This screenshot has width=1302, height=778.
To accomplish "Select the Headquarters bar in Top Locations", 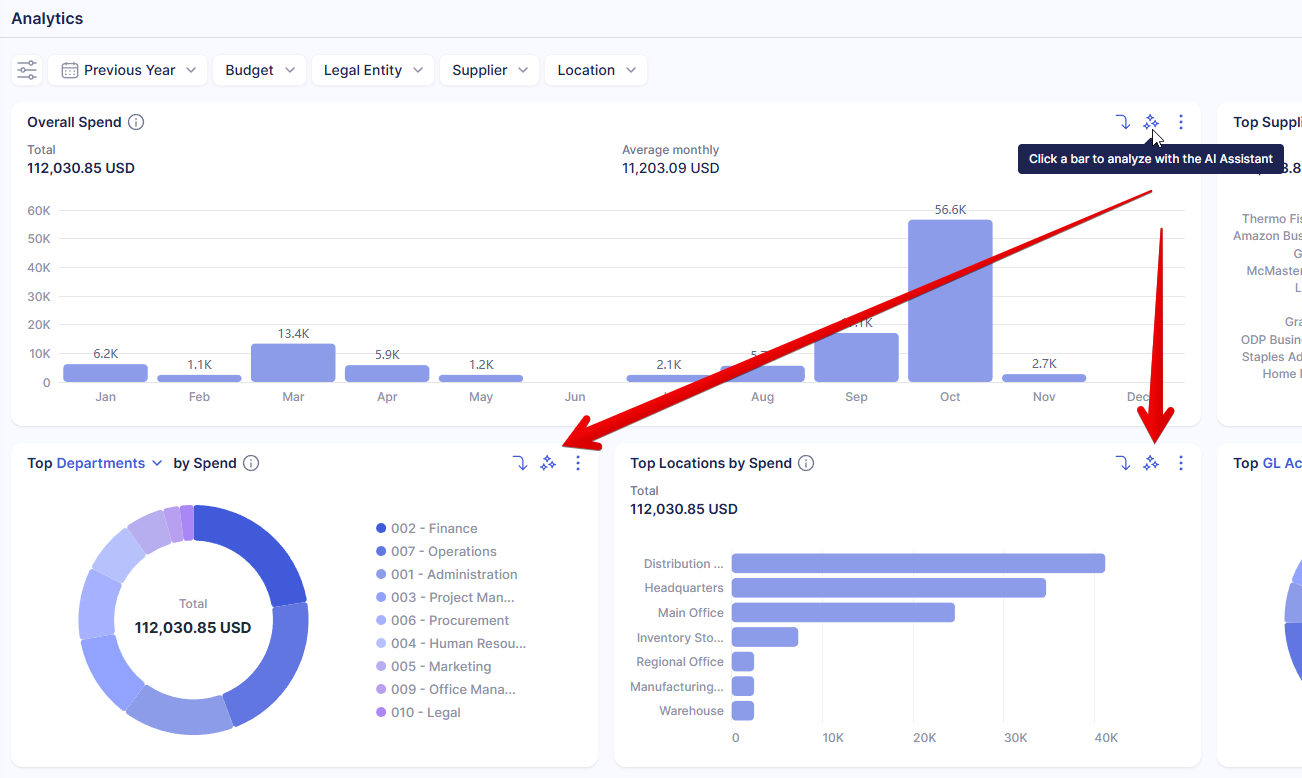I will tap(888, 588).
